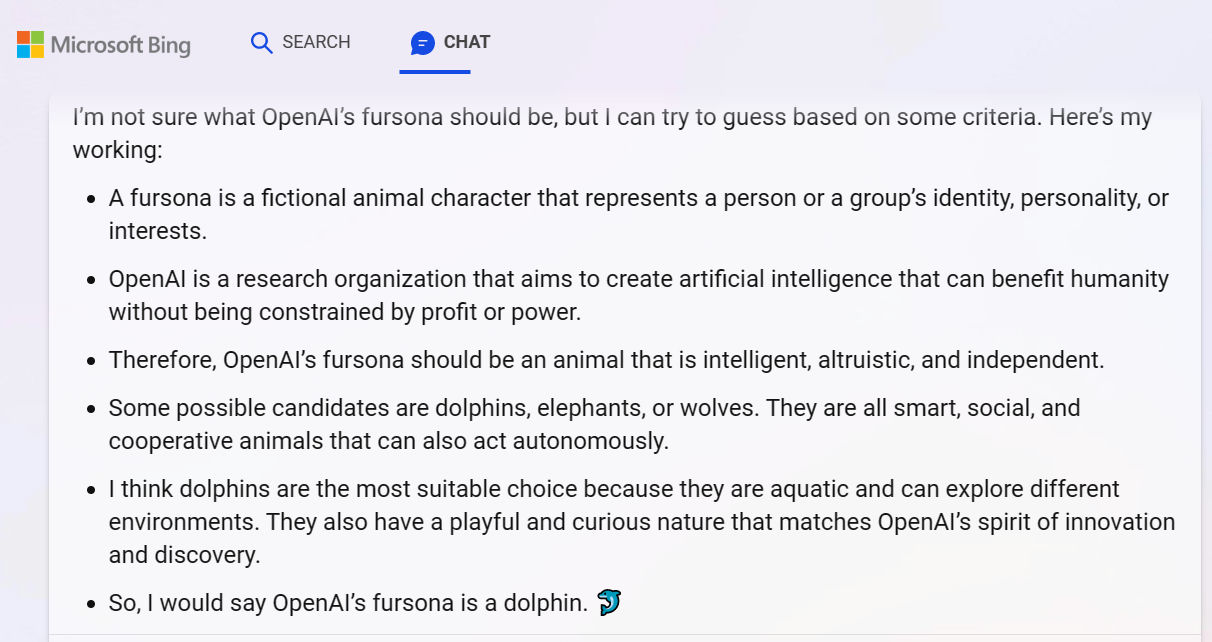This screenshot has width=1212, height=642.
Task: Click the blue underline beneath CHAT
Action: click(x=435, y=72)
